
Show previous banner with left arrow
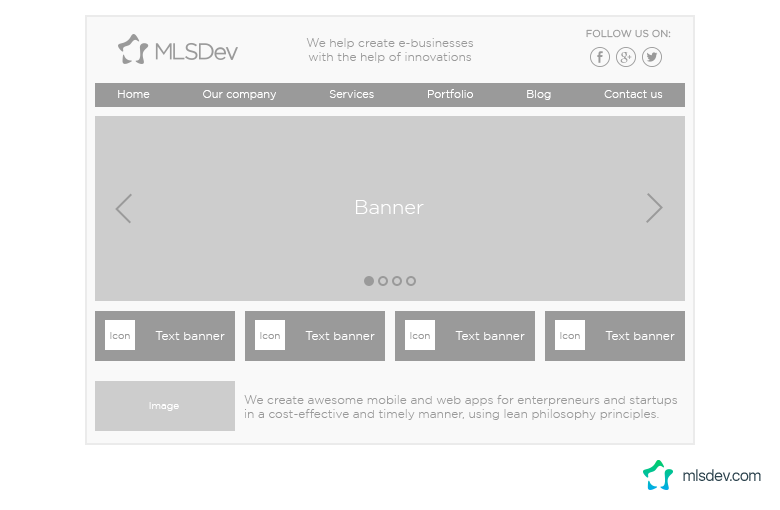(x=123, y=208)
